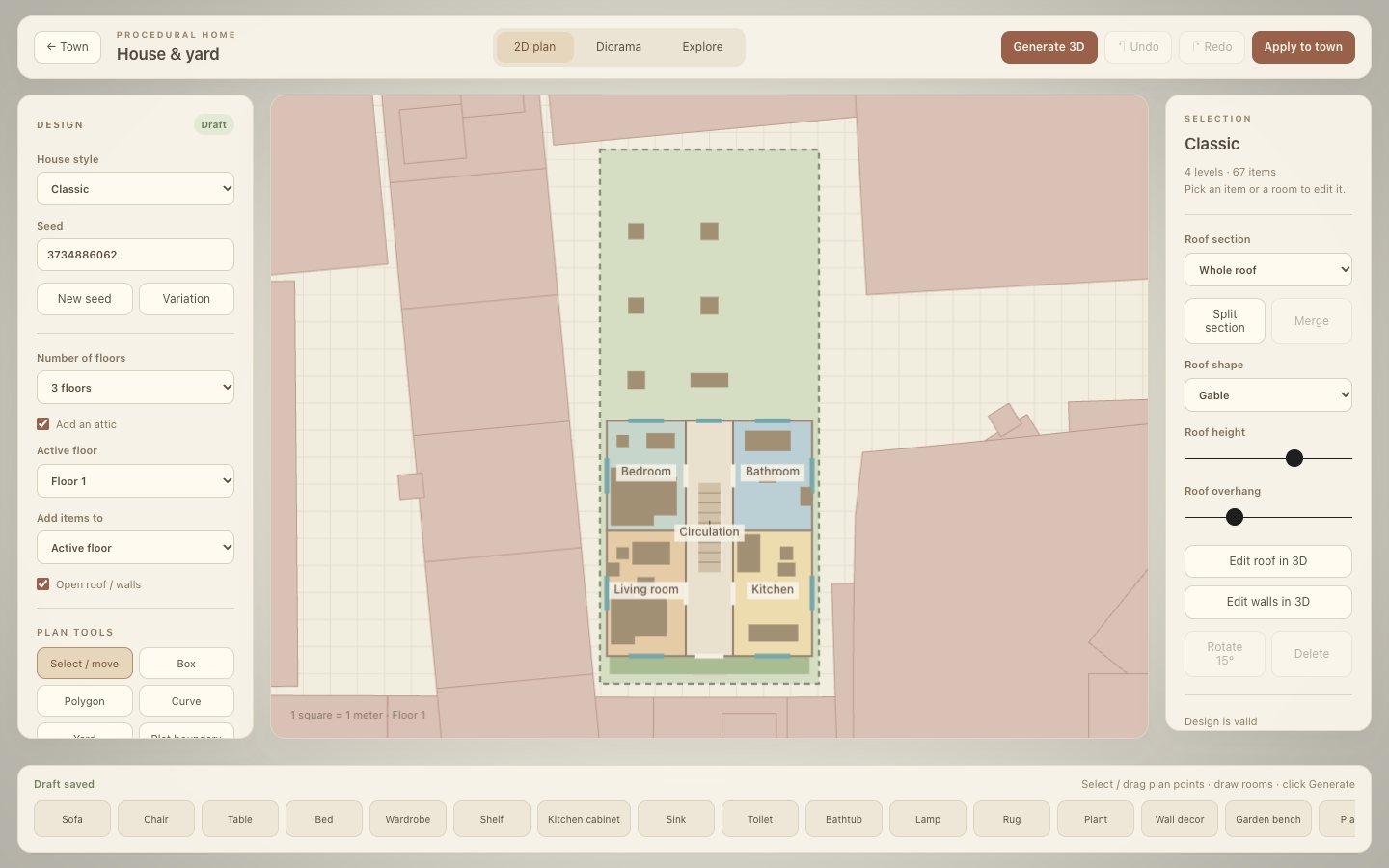Screen dimensions: 1389x868
Task: Open the Number of floors dropdown
Action: (135, 388)
